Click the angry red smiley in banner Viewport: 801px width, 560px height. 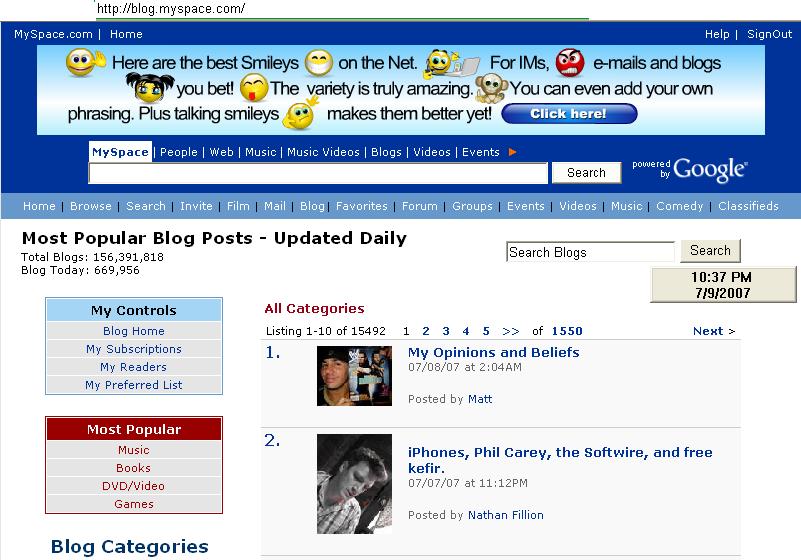(x=570, y=62)
